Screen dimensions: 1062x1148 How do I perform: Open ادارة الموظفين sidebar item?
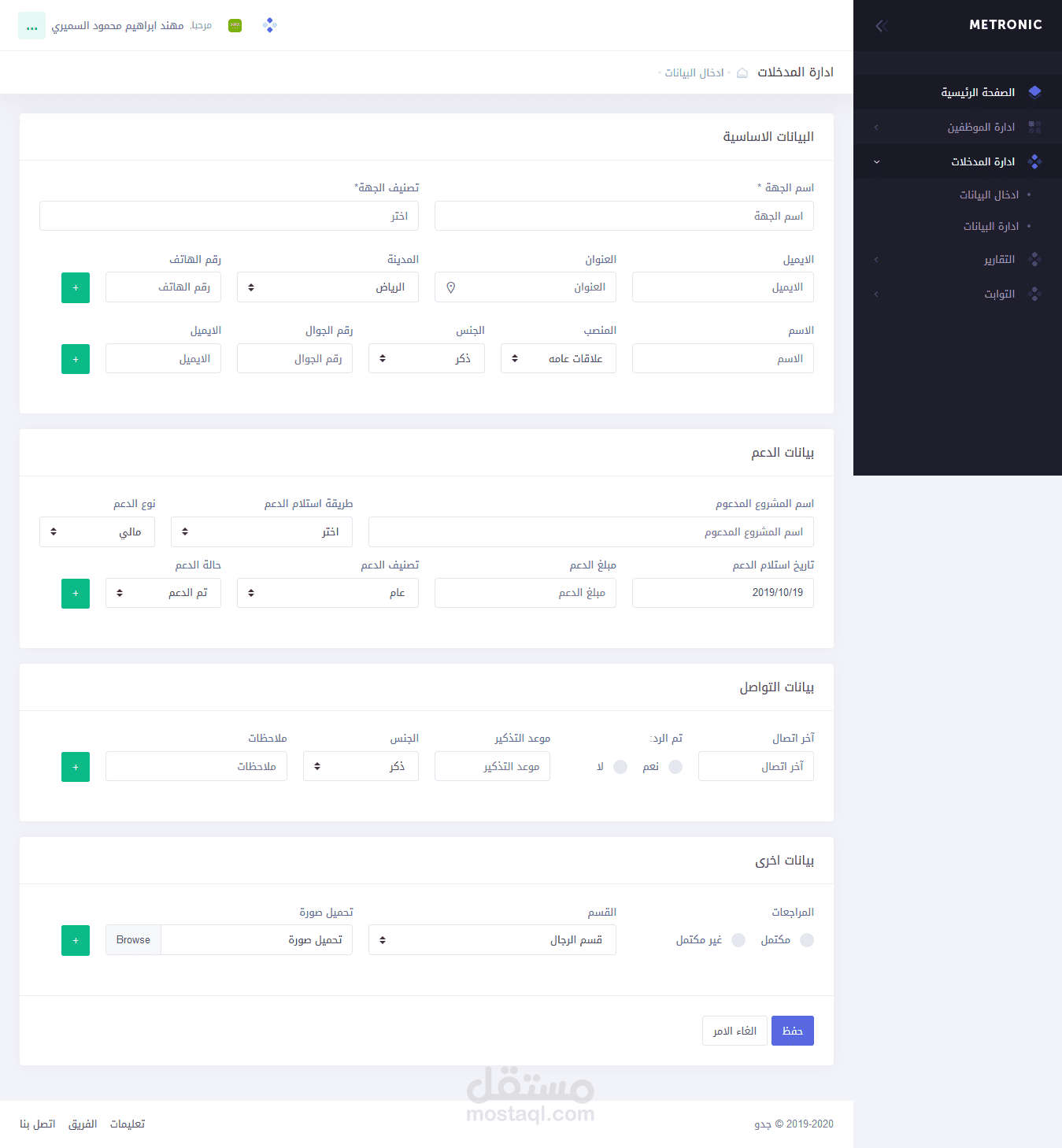957,127
